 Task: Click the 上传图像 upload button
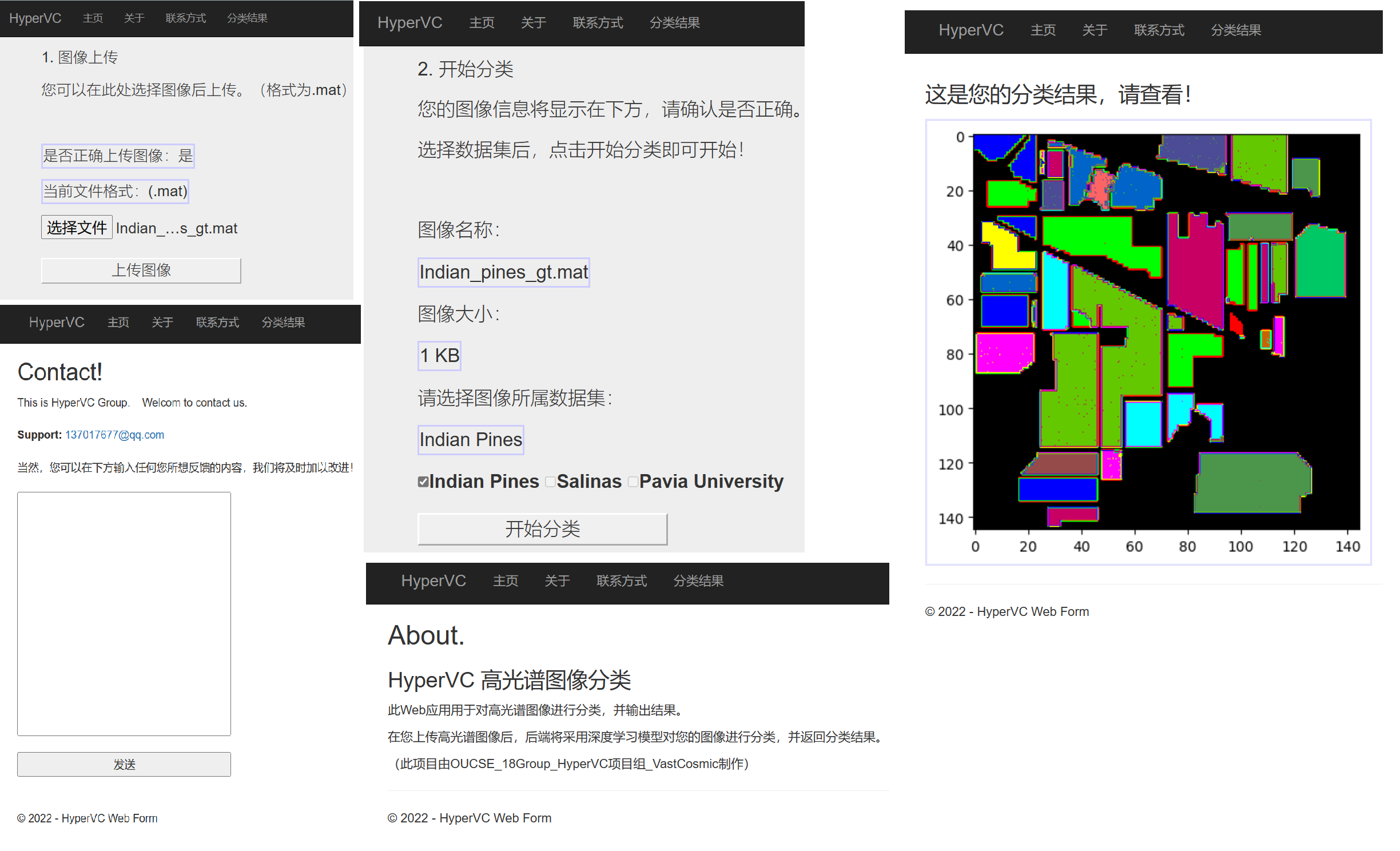click(x=141, y=270)
